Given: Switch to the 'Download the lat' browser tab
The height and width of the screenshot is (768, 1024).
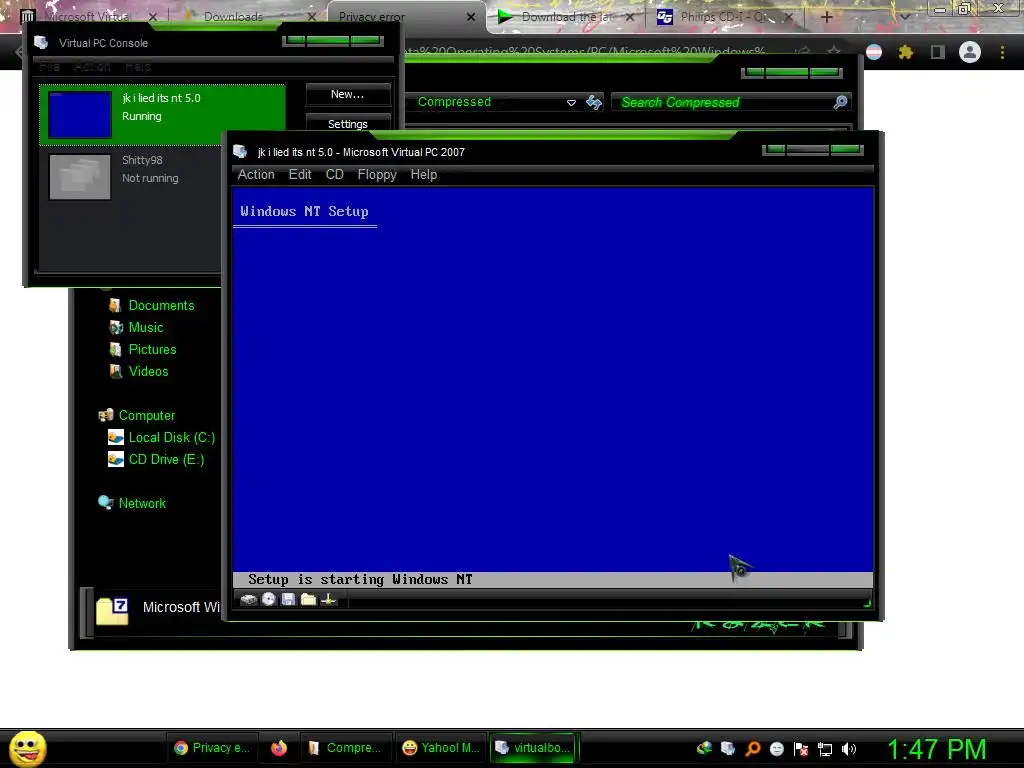Looking at the screenshot, I should [567, 16].
